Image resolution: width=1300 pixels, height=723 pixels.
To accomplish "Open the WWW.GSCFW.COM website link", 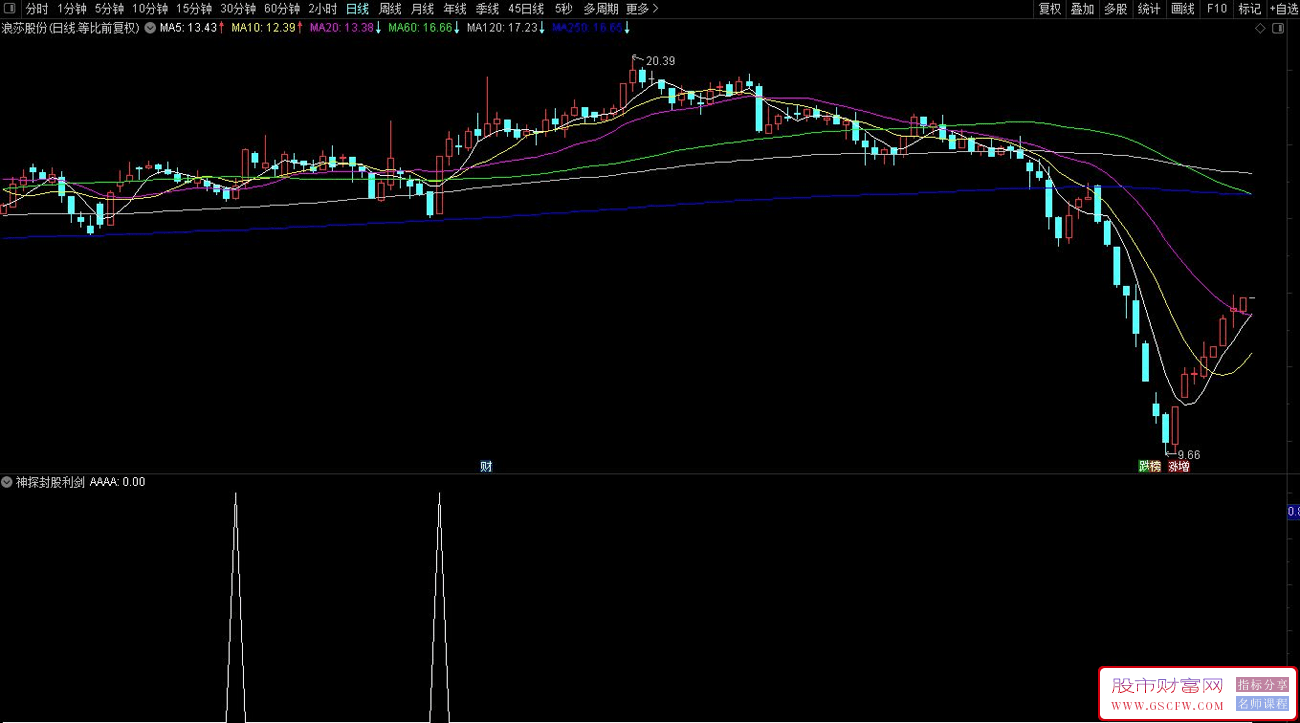I will [x=1168, y=705].
